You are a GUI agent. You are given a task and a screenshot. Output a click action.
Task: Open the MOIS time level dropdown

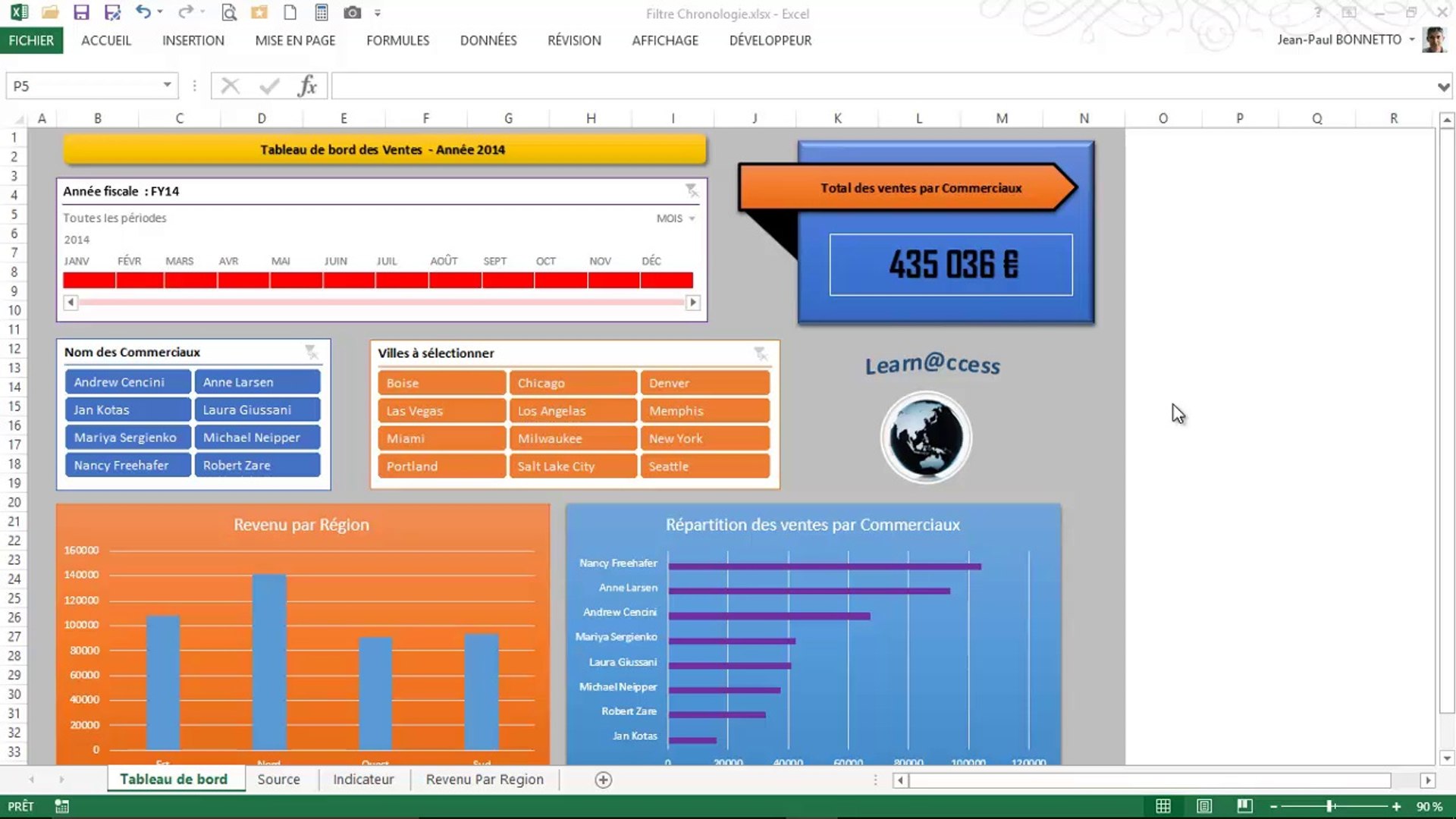(676, 218)
